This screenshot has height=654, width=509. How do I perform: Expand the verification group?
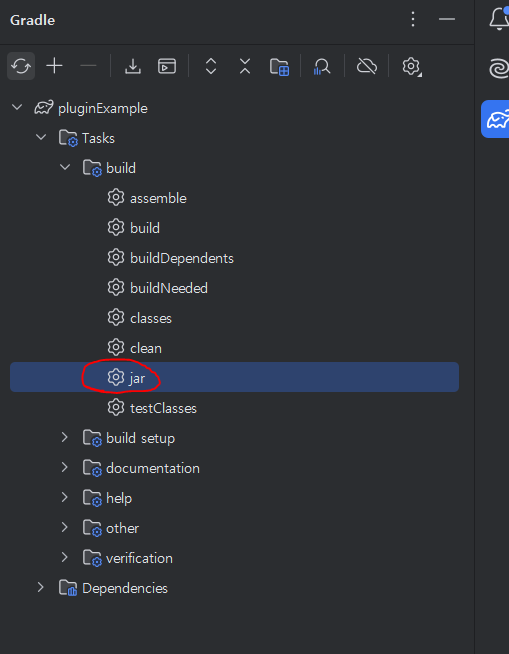pos(65,557)
